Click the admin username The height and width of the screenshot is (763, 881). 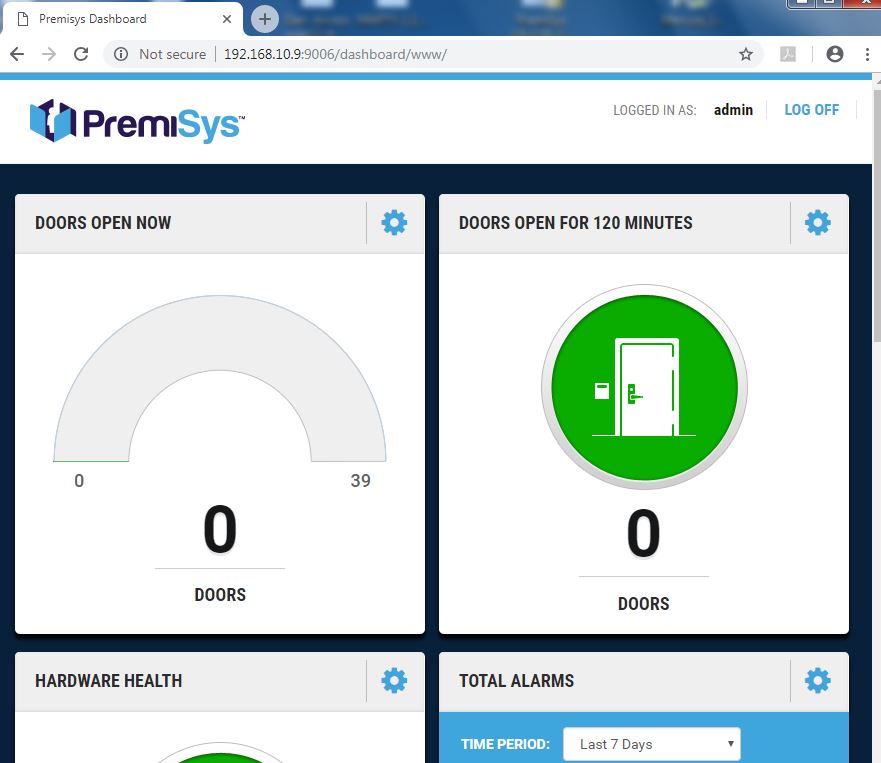pyautogui.click(x=733, y=110)
